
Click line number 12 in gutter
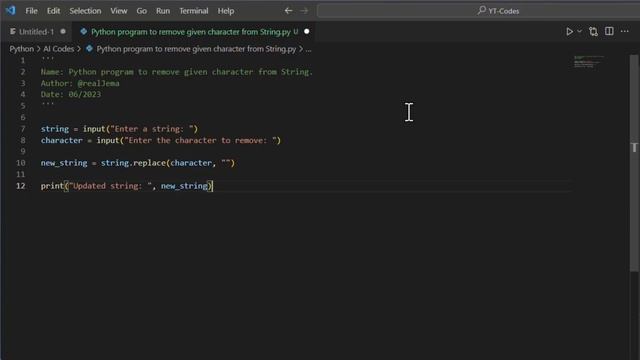(20, 186)
